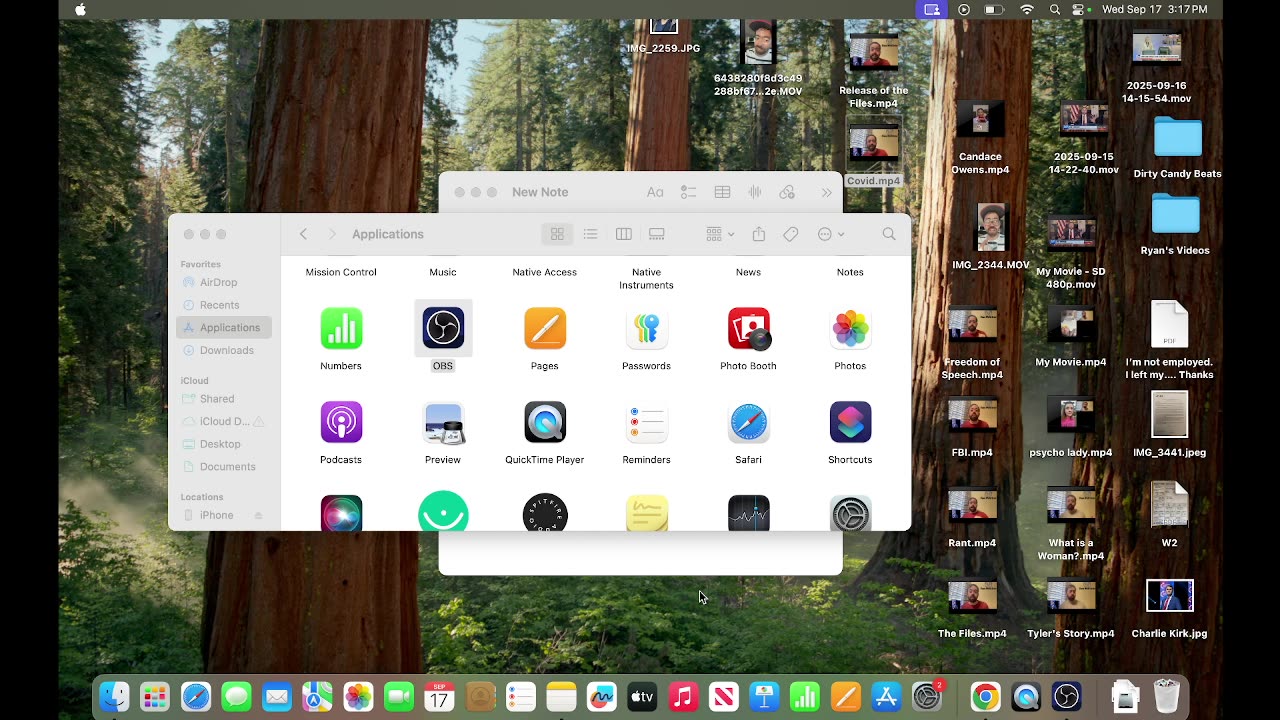Select iCloud Drive in Finder sidebar
The image size is (1280, 720).
tap(224, 422)
